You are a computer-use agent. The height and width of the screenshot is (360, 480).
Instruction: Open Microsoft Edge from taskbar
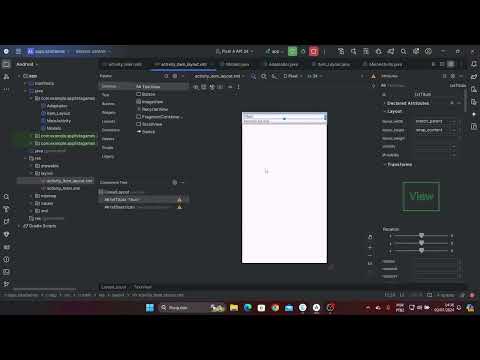tap(248, 307)
